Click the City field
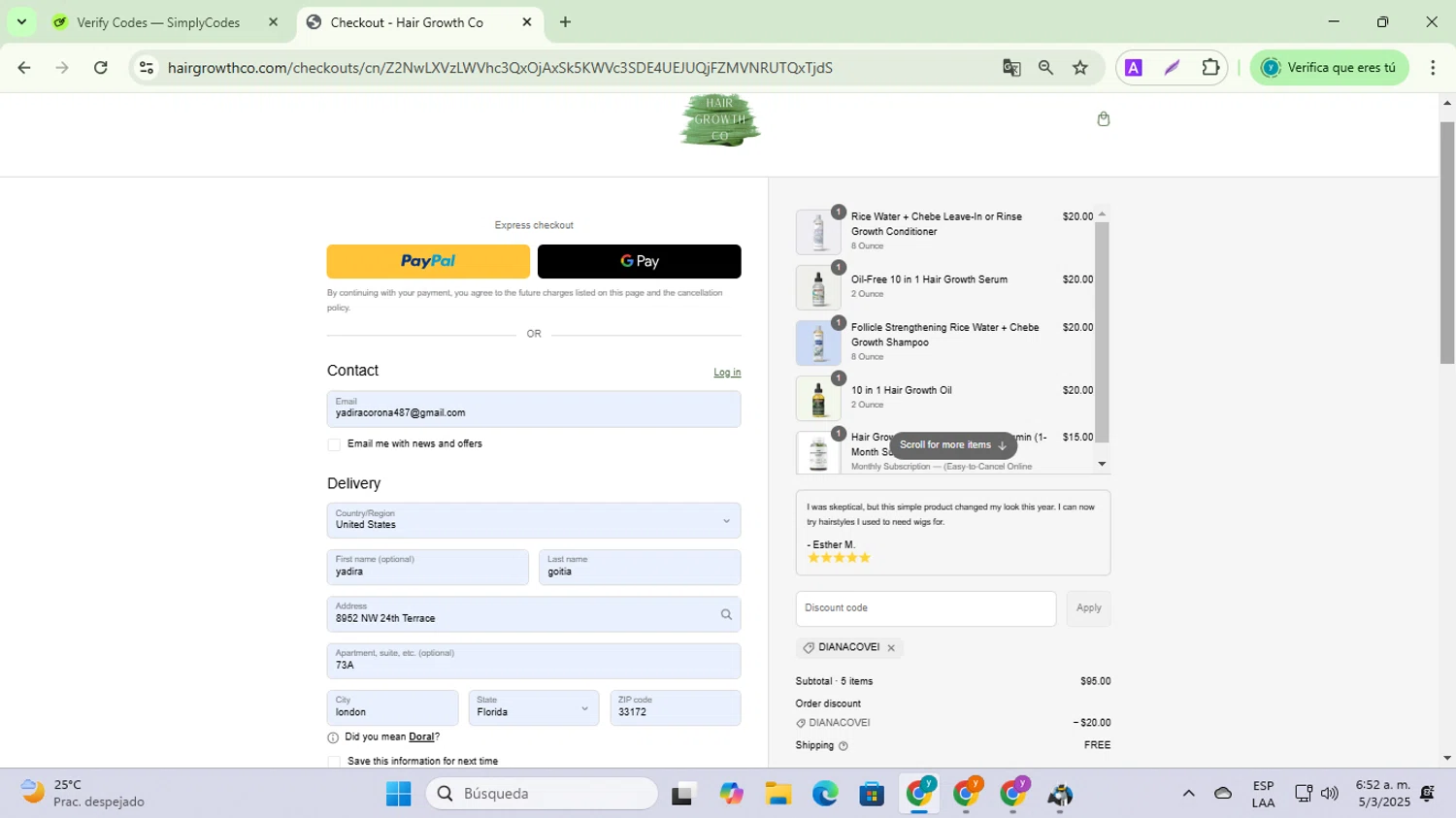Image resolution: width=1456 pixels, height=818 pixels. pyautogui.click(x=392, y=708)
